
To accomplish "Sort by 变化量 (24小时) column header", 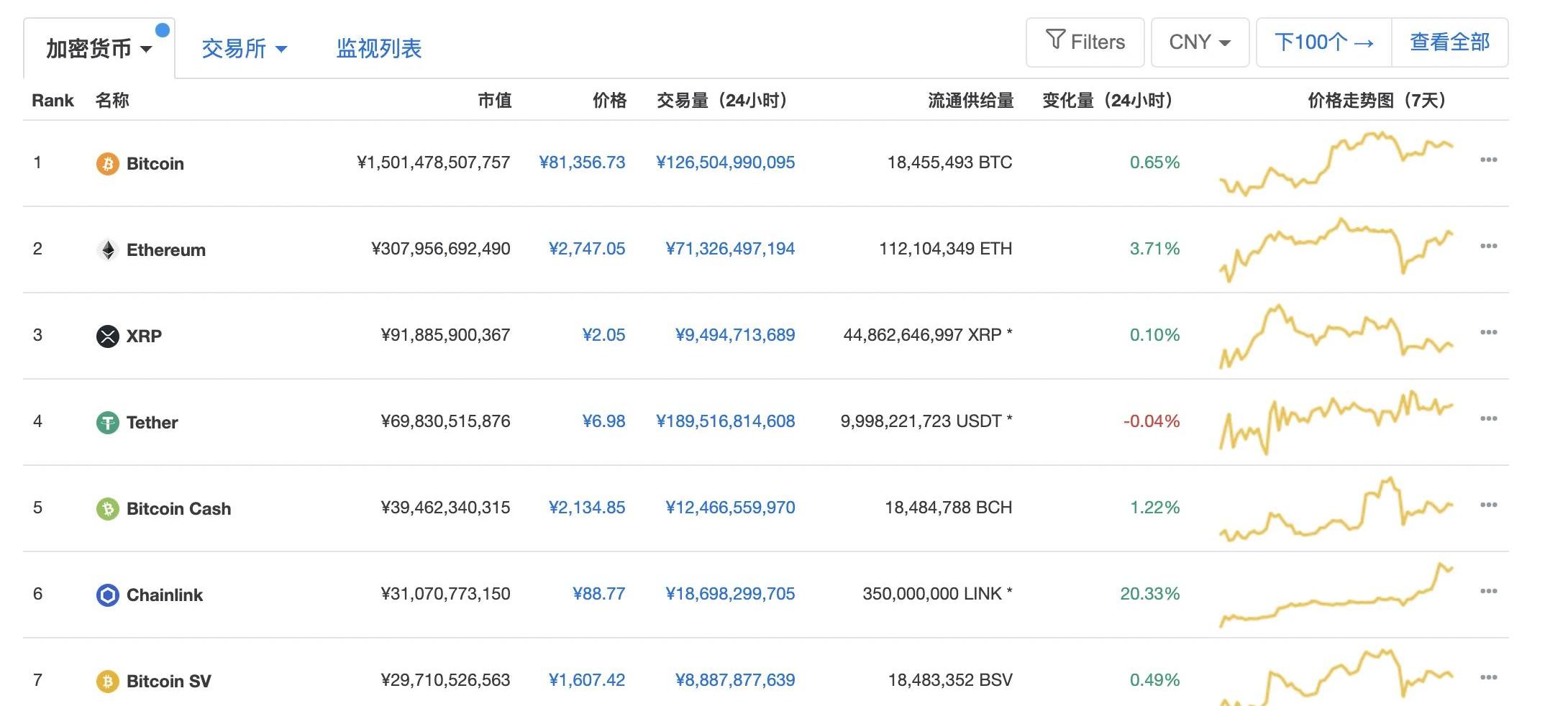I will (x=1108, y=101).
